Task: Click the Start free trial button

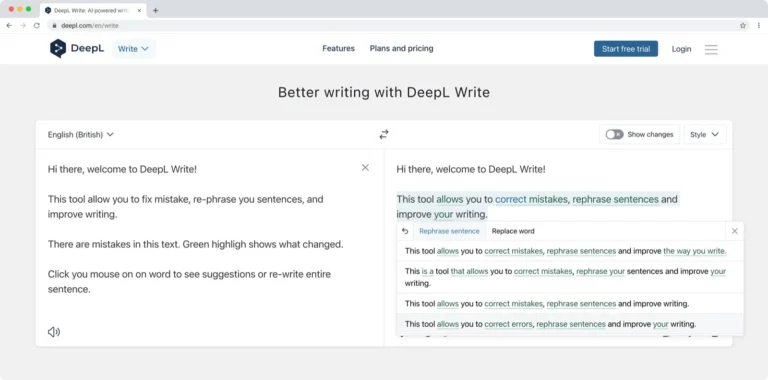Action: (626, 49)
